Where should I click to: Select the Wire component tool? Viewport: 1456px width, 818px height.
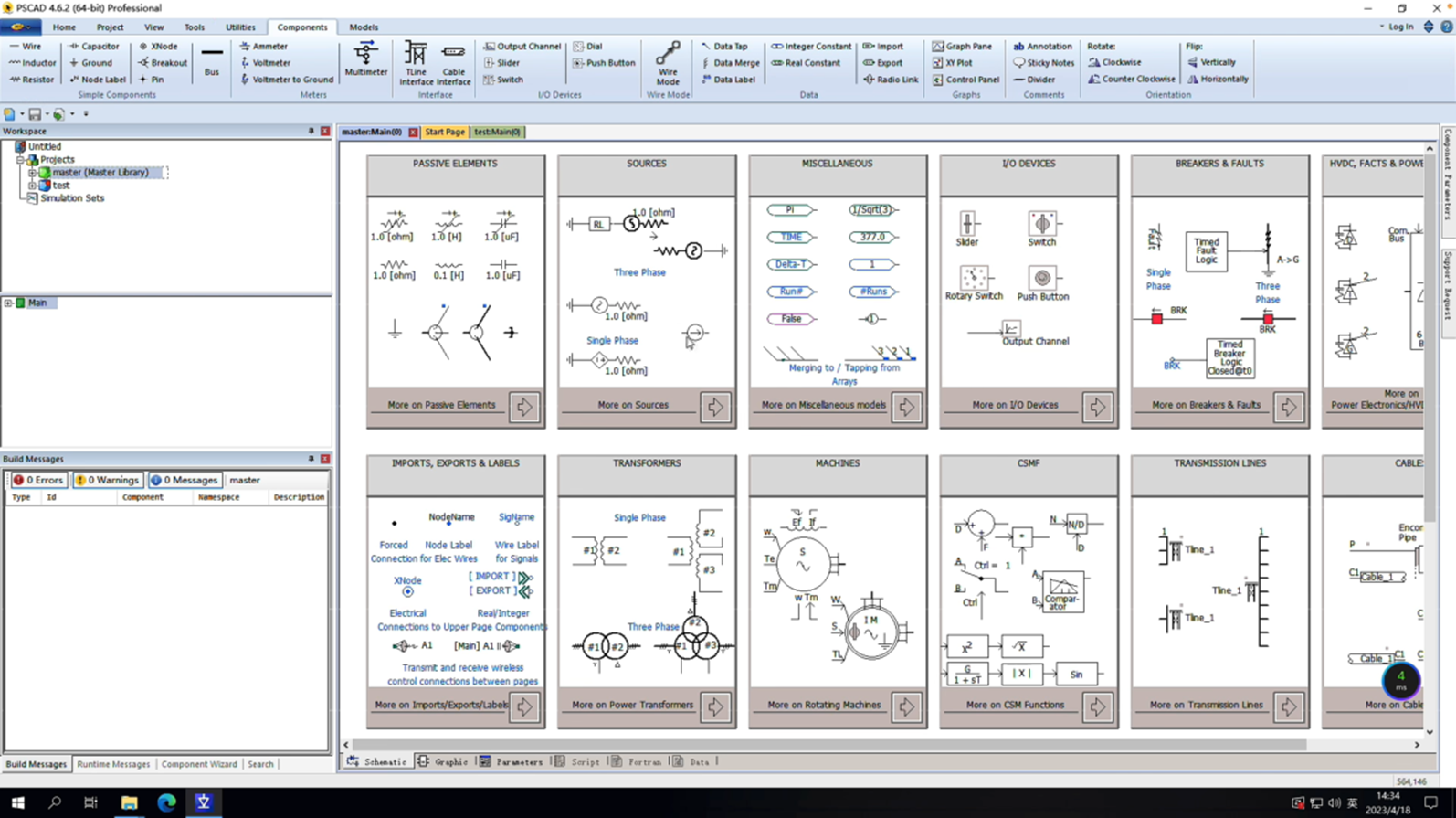click(x=26, y=46)
